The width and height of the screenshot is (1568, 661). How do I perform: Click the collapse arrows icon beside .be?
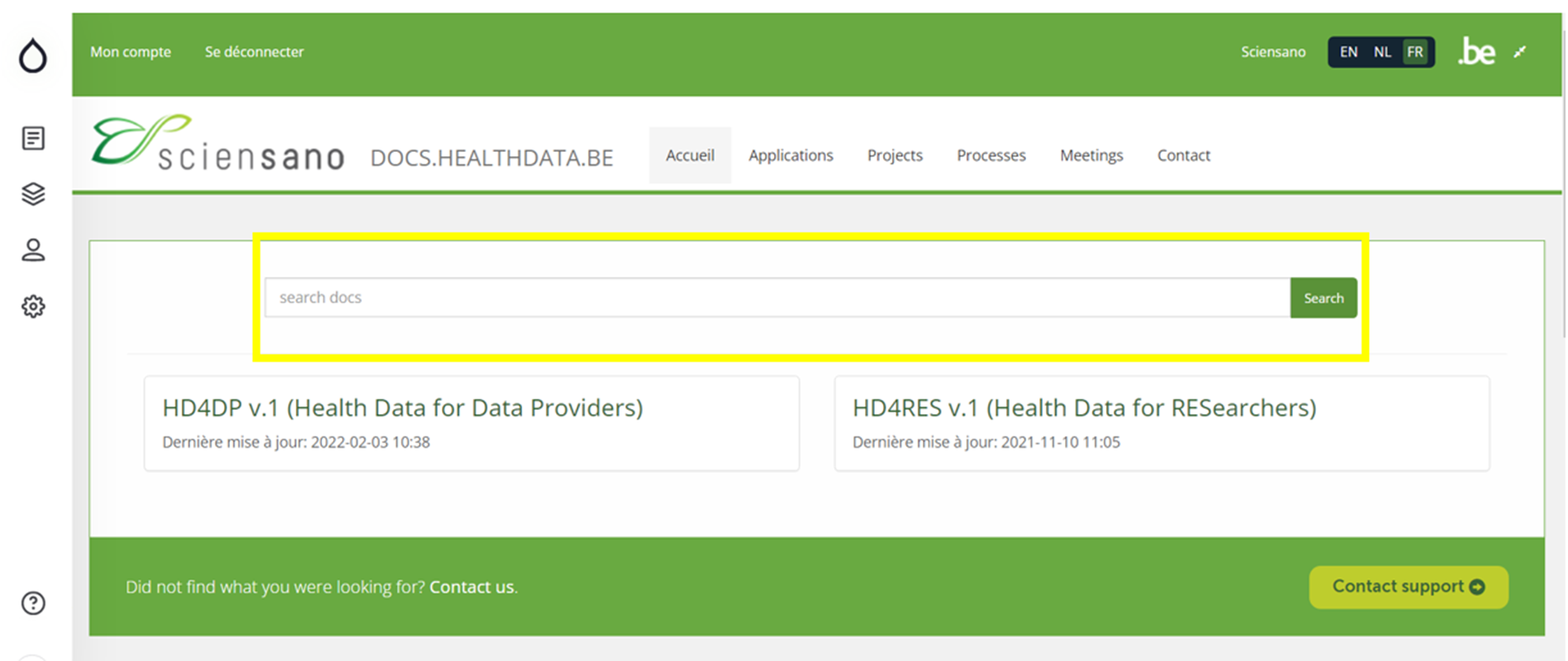(1520, 52)
